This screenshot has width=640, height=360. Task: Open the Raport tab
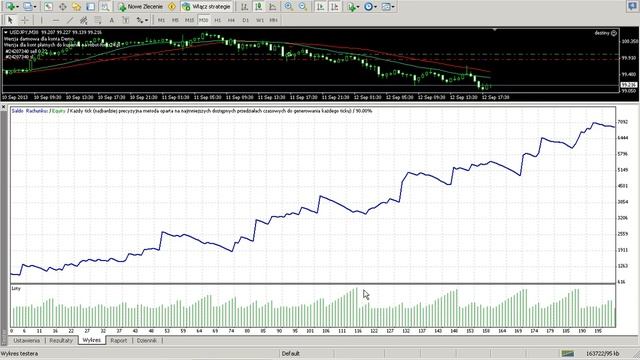tap(119, 340)
